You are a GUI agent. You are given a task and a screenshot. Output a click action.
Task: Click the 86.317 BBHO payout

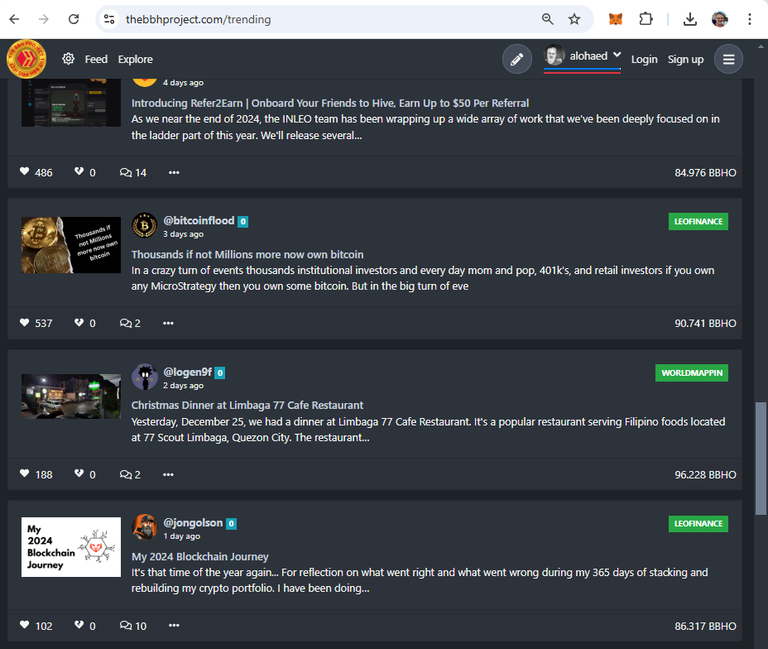pyautogui.click(x=705, y=626)
